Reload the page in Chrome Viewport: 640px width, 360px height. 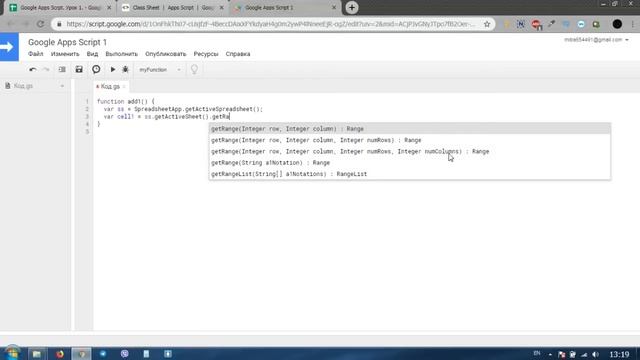point(40,24)
